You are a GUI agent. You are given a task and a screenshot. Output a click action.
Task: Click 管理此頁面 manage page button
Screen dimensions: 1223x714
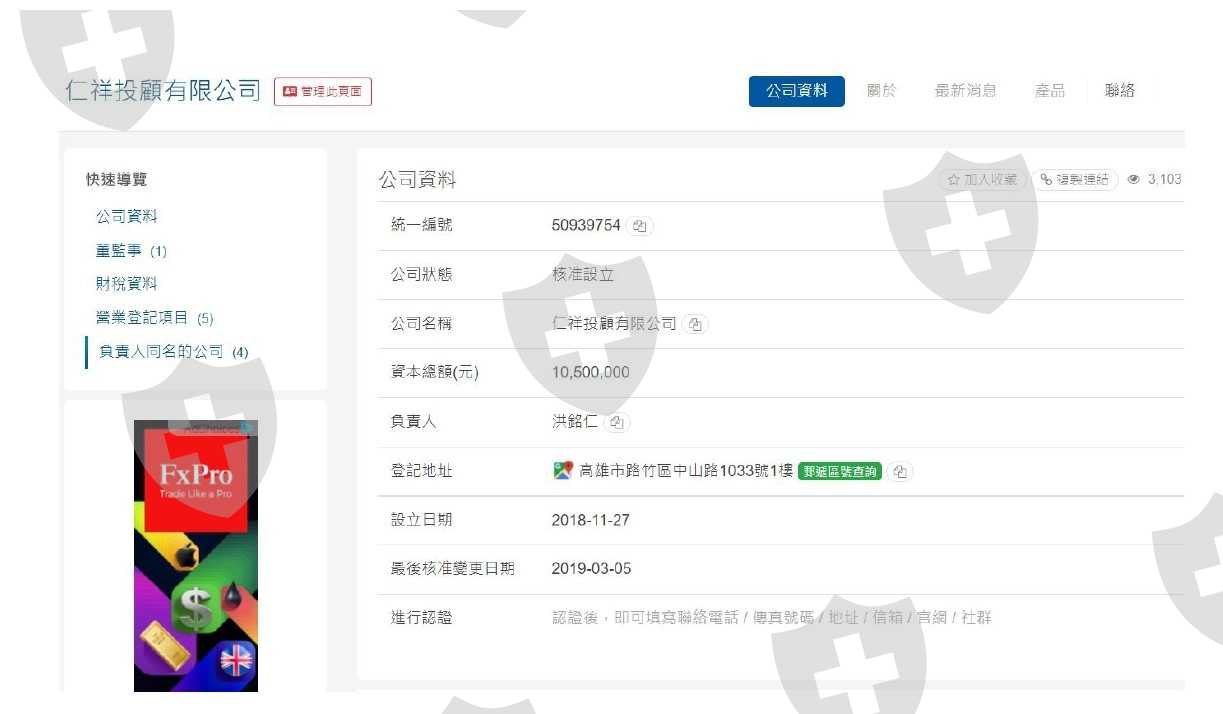[x=323, y=92]
